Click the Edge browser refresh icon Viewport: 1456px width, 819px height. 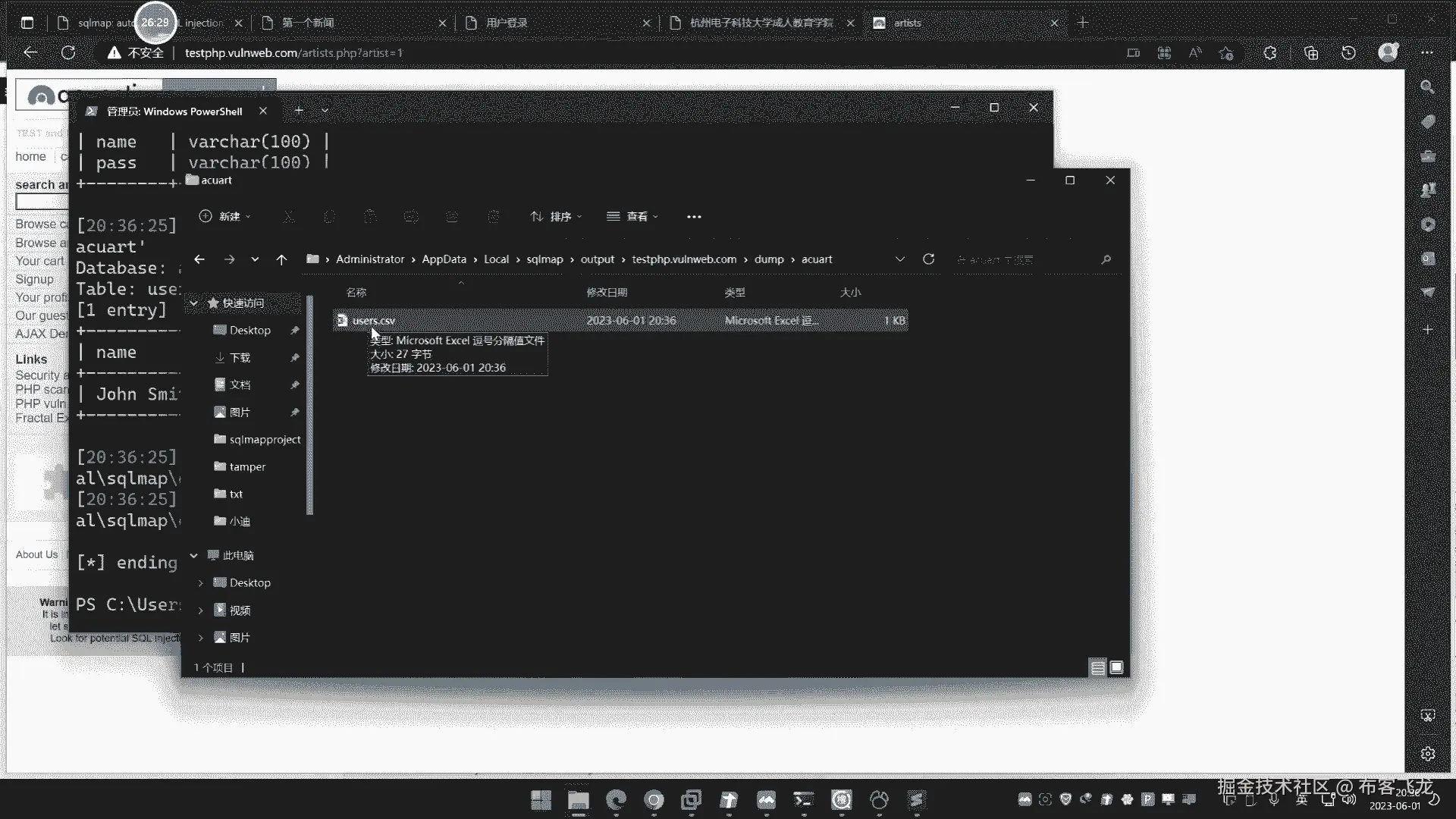(68, 52)
